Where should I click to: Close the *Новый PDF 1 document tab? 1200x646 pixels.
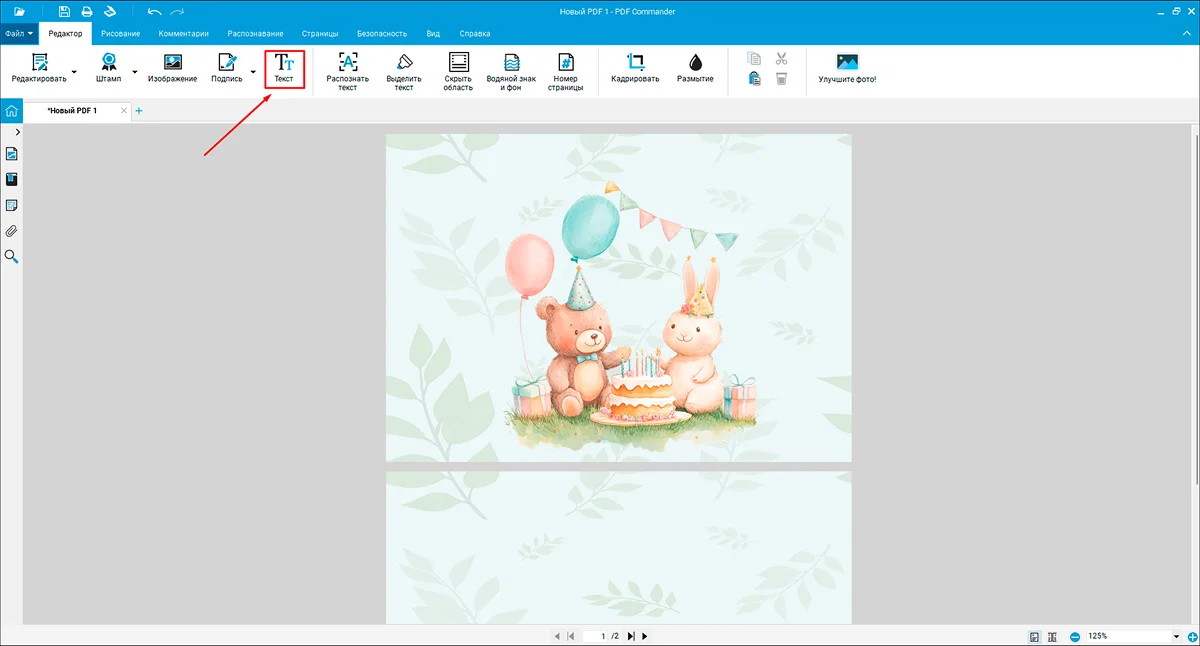pos(124,111)
